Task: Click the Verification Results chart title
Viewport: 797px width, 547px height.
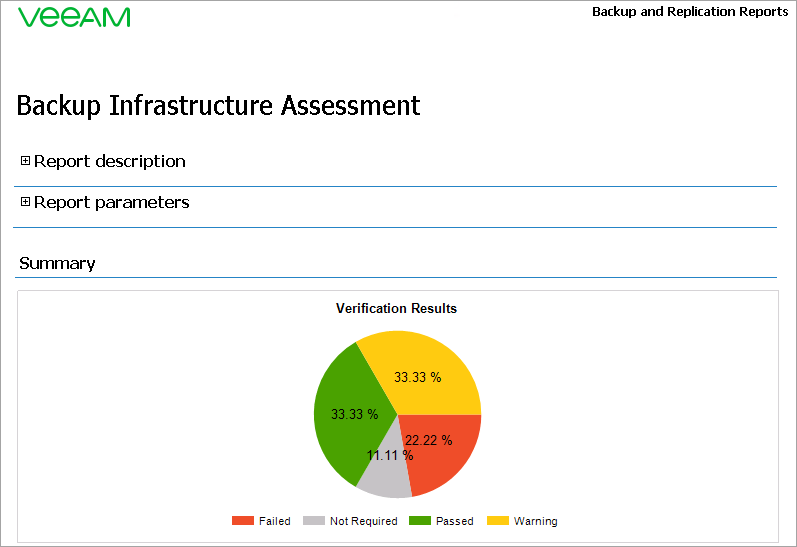Action: pyautogui.click(x=396, y=309)
